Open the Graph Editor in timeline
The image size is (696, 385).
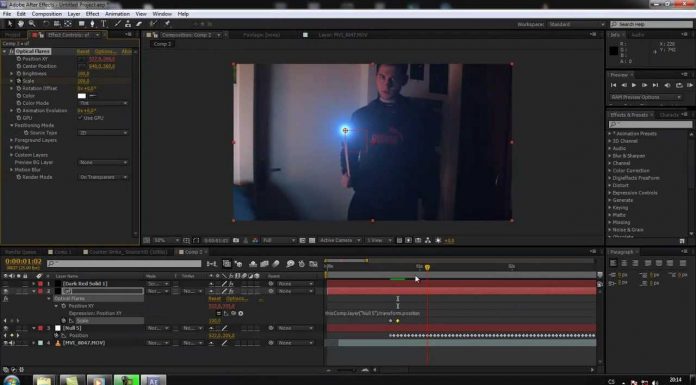pyautogui.click(x=313, y=264)
